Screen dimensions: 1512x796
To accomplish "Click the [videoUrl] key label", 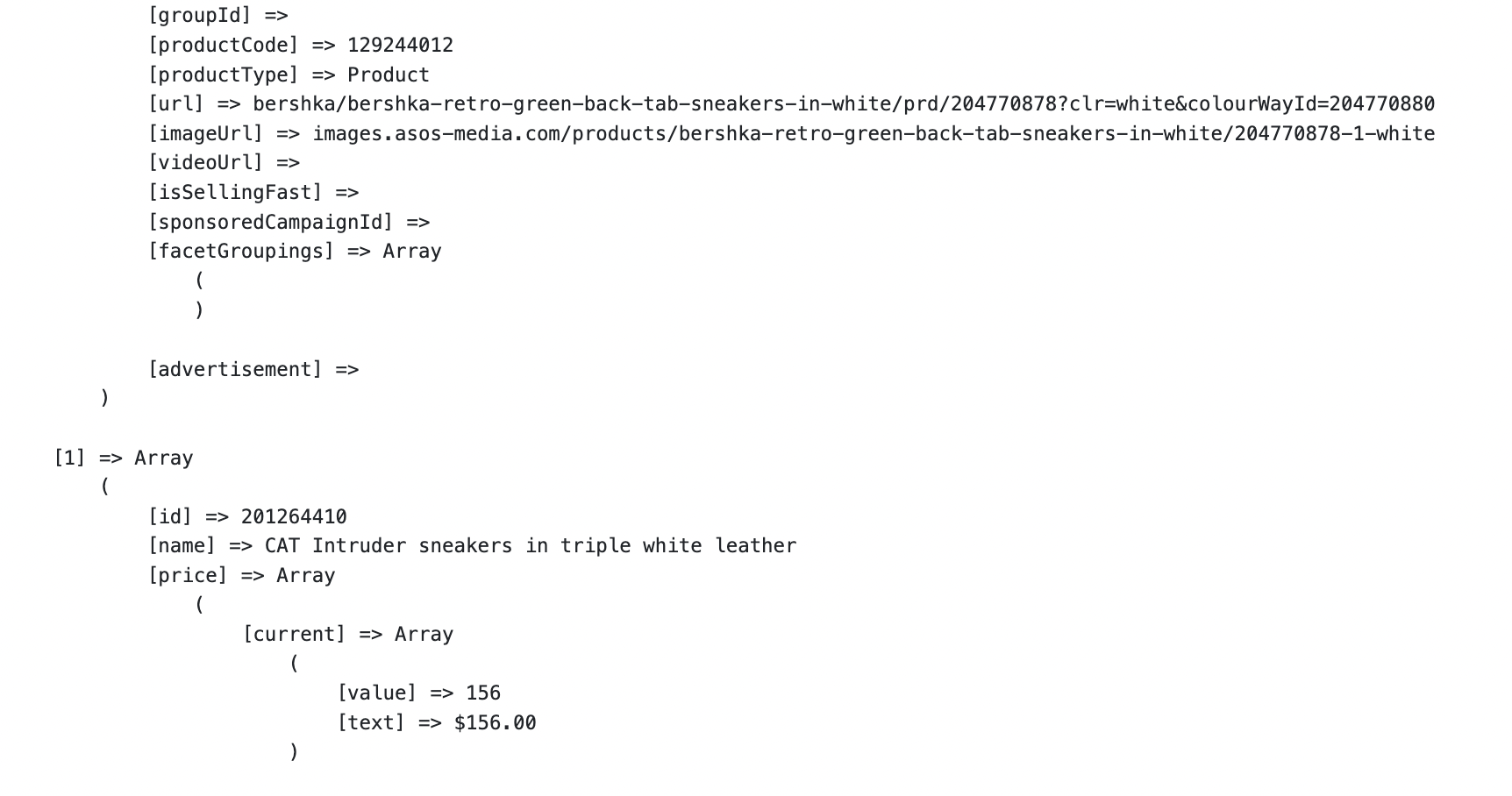I will (205, 163).
